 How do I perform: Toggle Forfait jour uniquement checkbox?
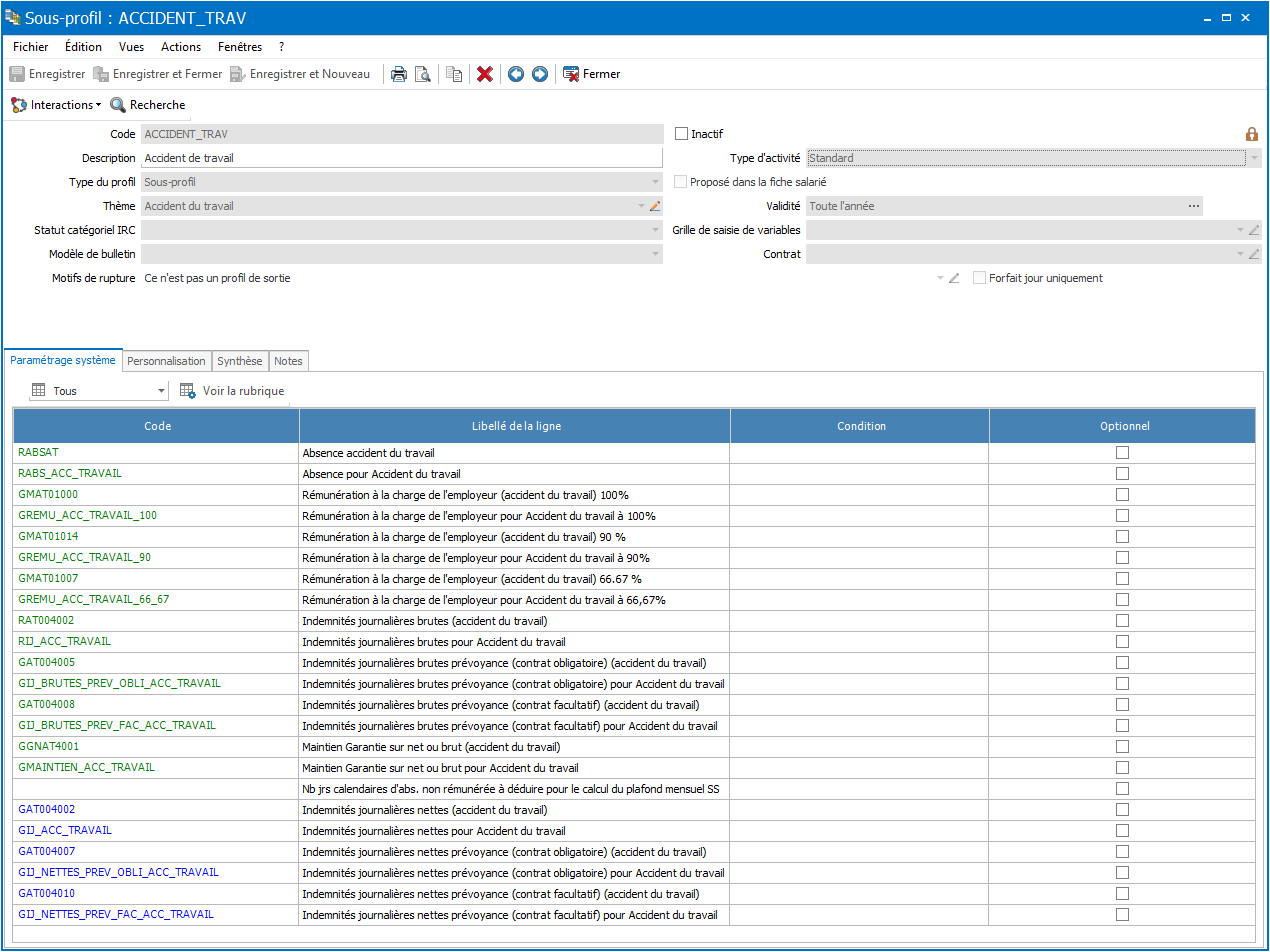point(980,278)
